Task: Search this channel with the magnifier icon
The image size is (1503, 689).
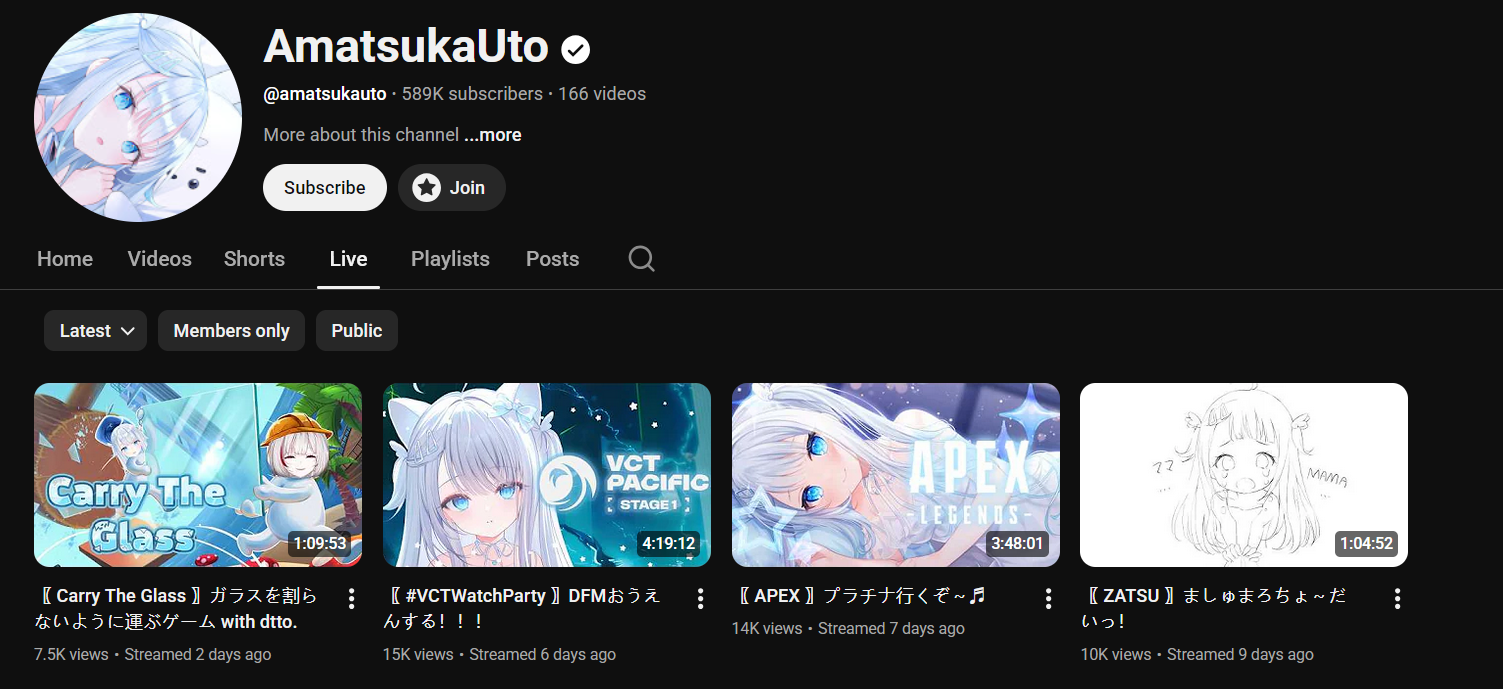Action: click(641, 259)
